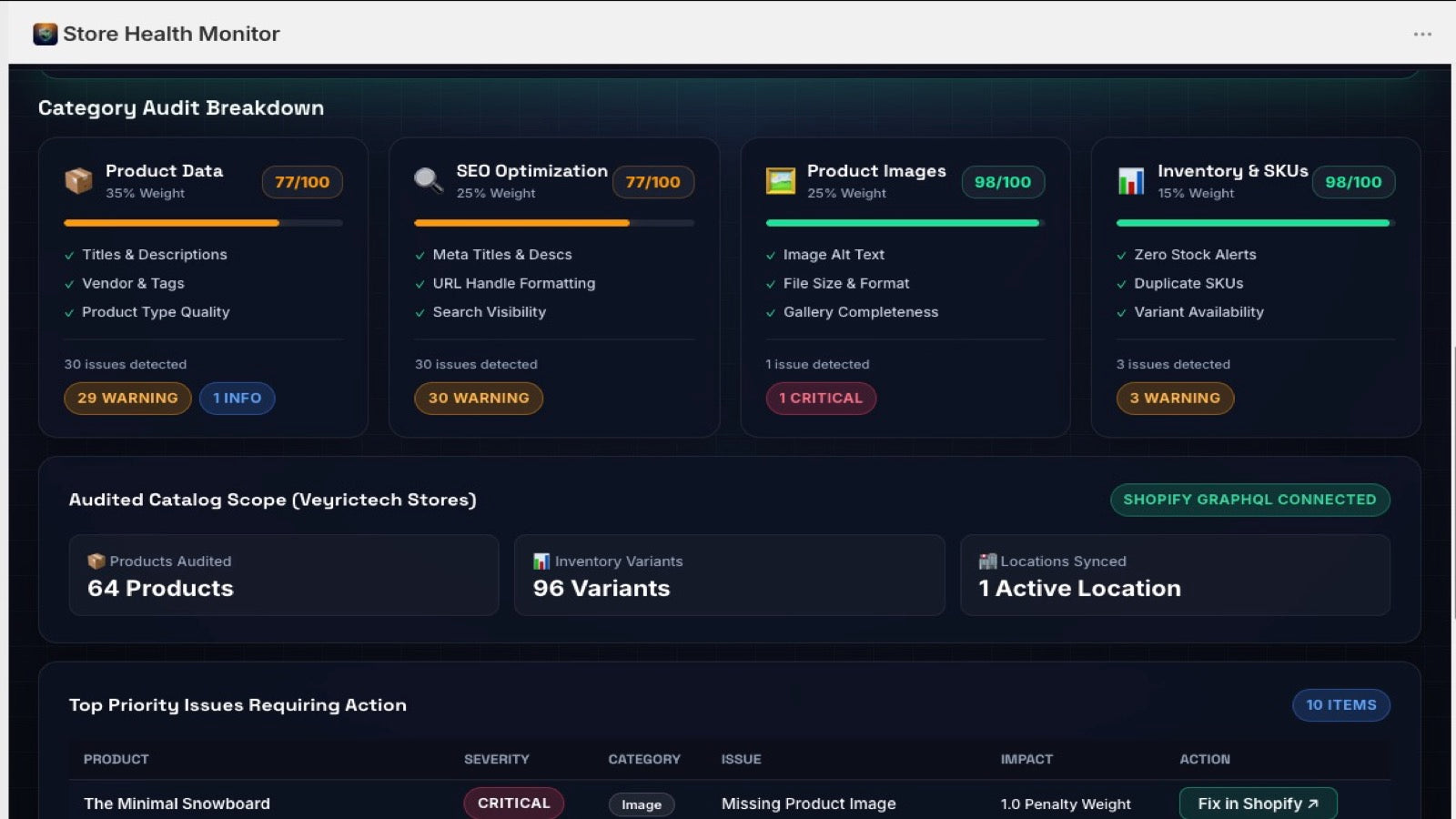Viewport: 1456px width, 819px height.
Task: Click The Minimal Snowboard product name
Action: (177, 804)
